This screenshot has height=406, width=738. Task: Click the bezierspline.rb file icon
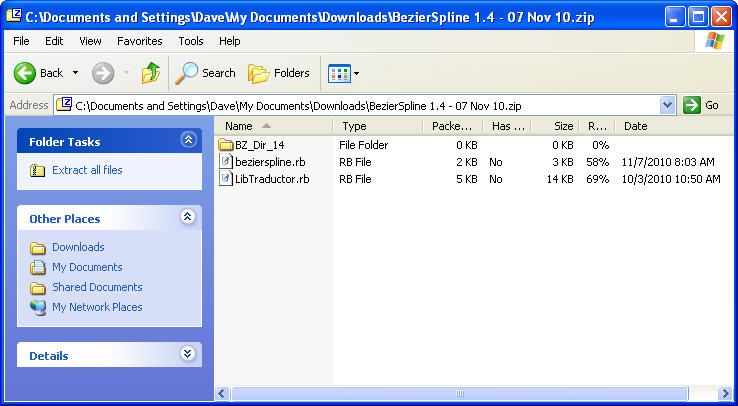[226, 162]
